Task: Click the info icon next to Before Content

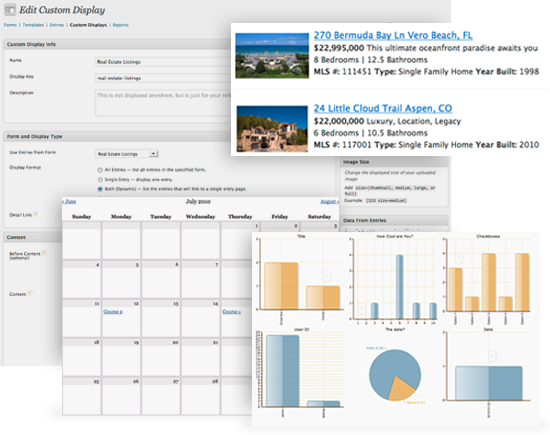Action: 44,253
